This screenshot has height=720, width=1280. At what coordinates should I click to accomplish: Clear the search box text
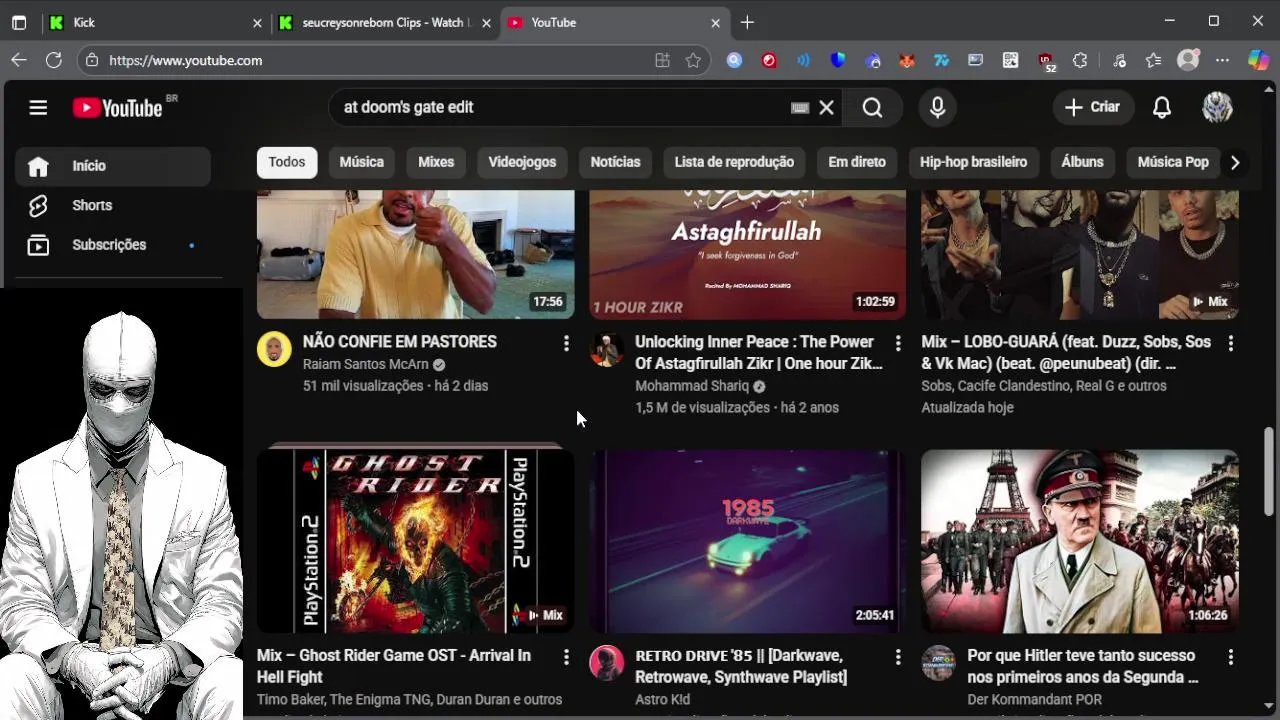pyautogui.click(x=826, y=107)
